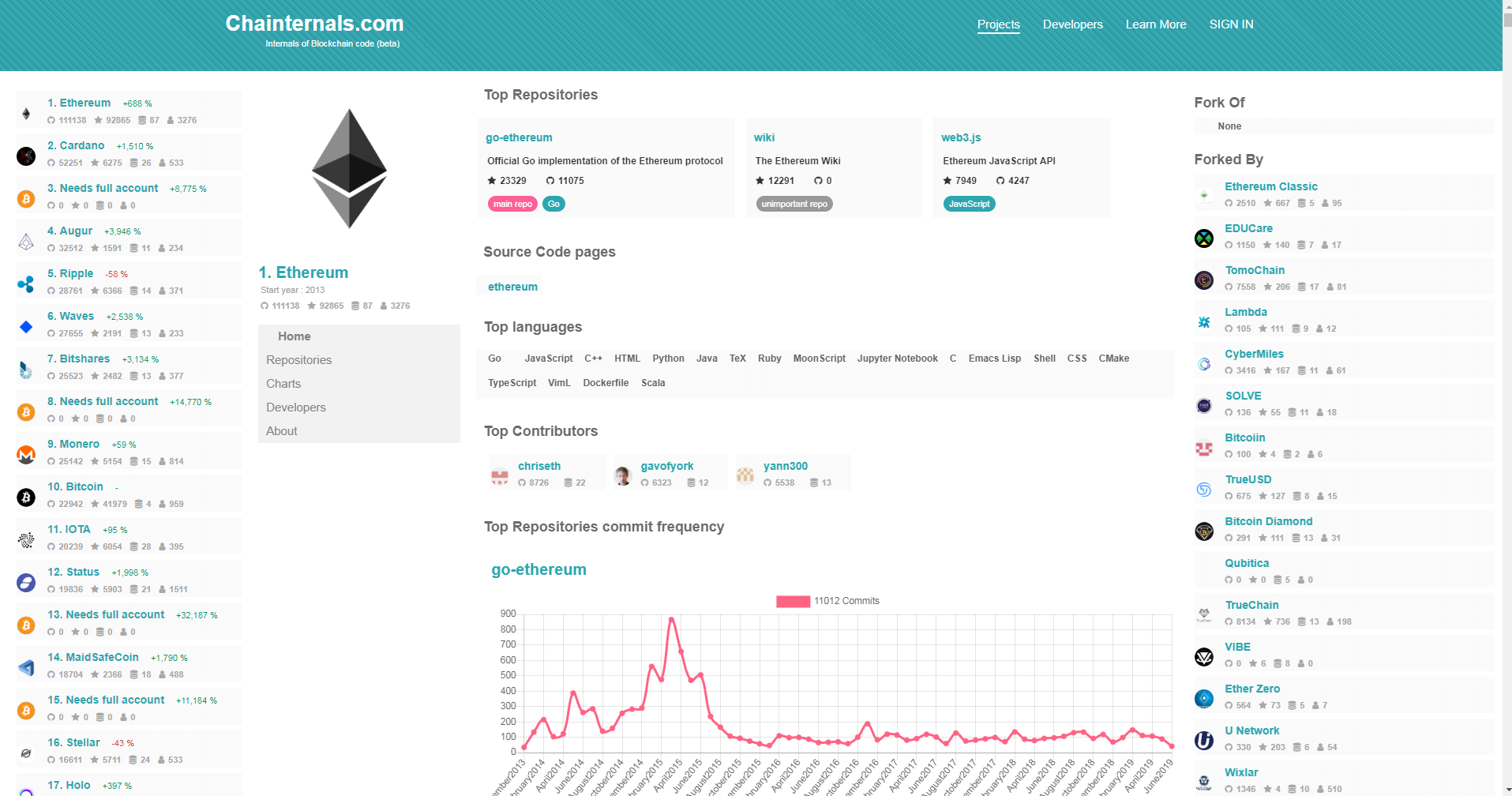
Task: Click the Status logo icon
Action: point(26,583)
